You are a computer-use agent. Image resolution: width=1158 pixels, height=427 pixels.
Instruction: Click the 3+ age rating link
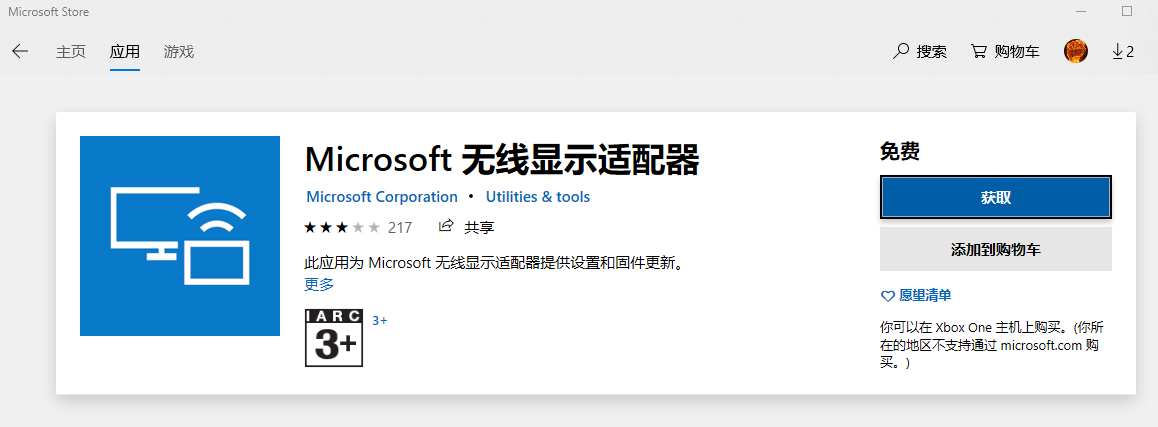click(x=380, y=321)
